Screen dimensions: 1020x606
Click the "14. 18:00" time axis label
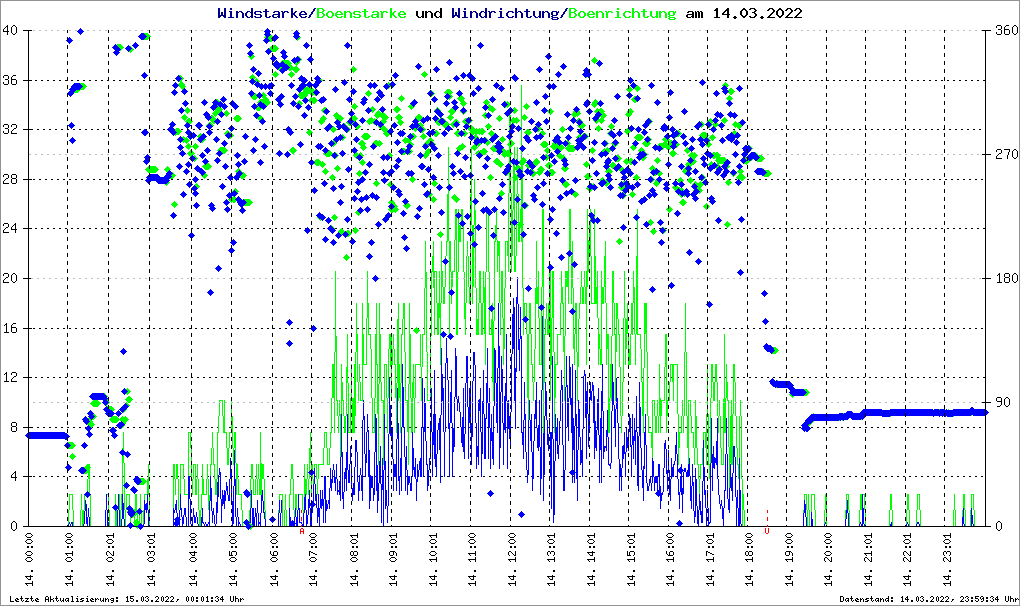coord(751,562)
